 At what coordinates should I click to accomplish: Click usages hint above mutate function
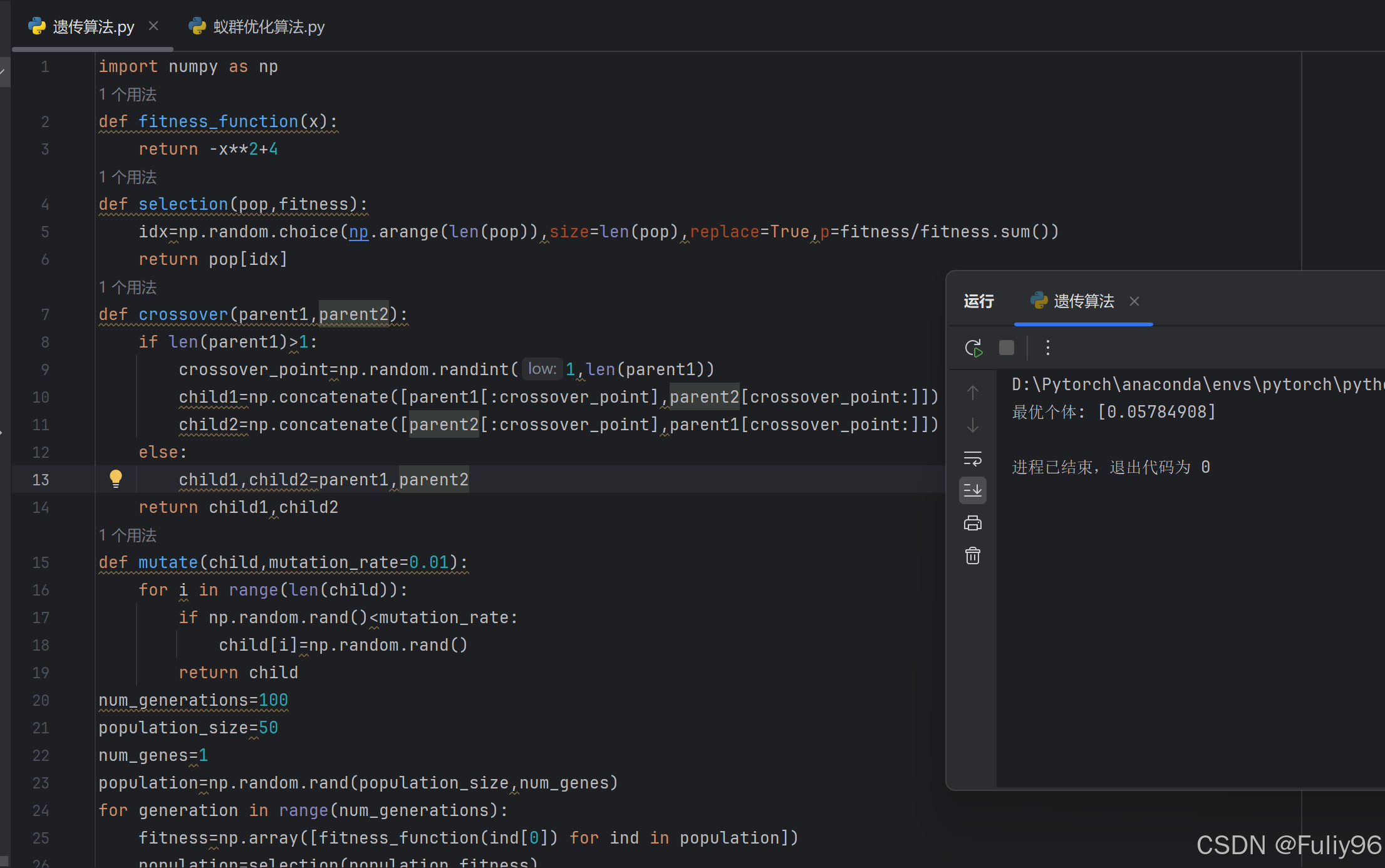pos(128,535)
